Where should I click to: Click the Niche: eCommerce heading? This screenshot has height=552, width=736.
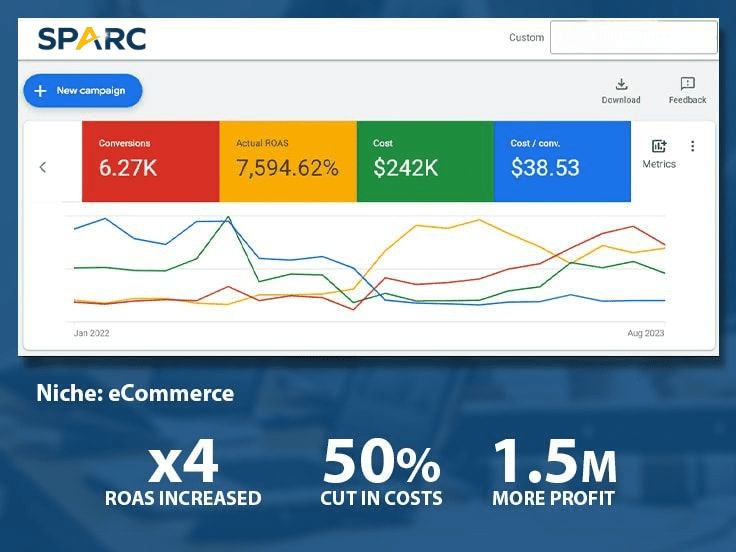(135, 393)
